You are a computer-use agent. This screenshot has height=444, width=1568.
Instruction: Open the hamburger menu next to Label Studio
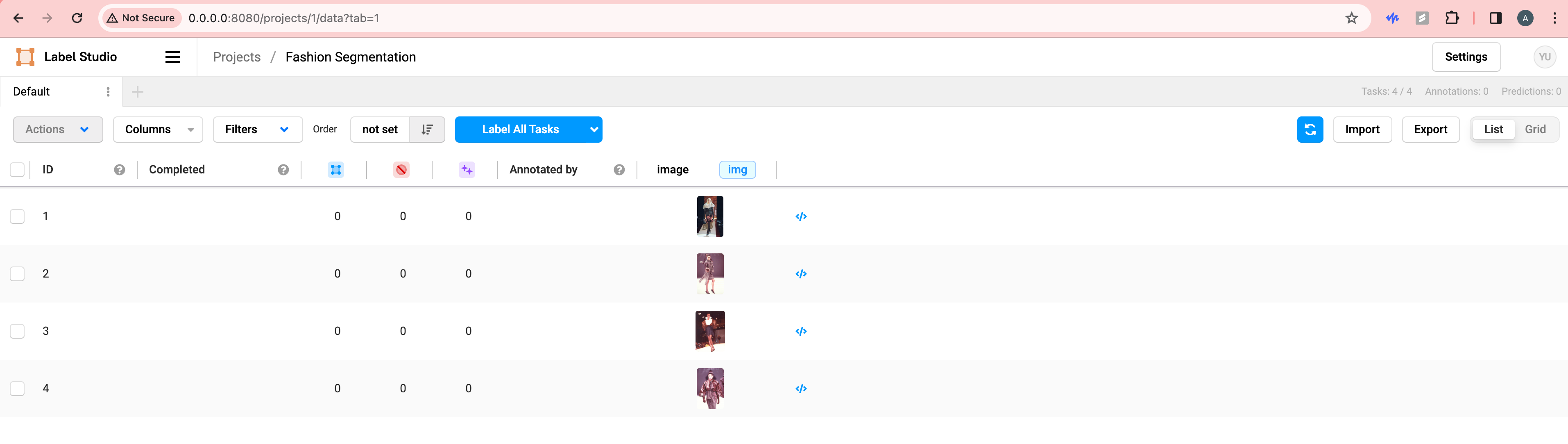173,57
